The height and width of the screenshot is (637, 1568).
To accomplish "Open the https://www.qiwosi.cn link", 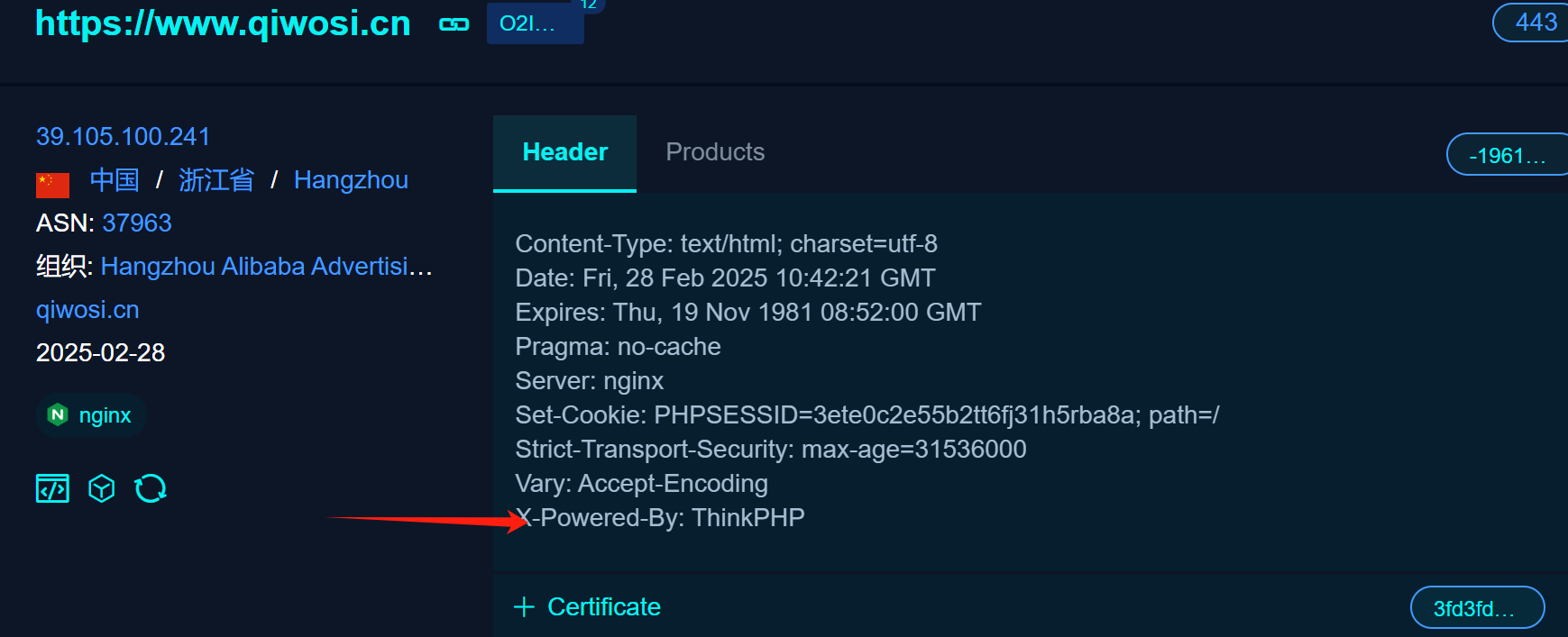I will coord(223,23).
